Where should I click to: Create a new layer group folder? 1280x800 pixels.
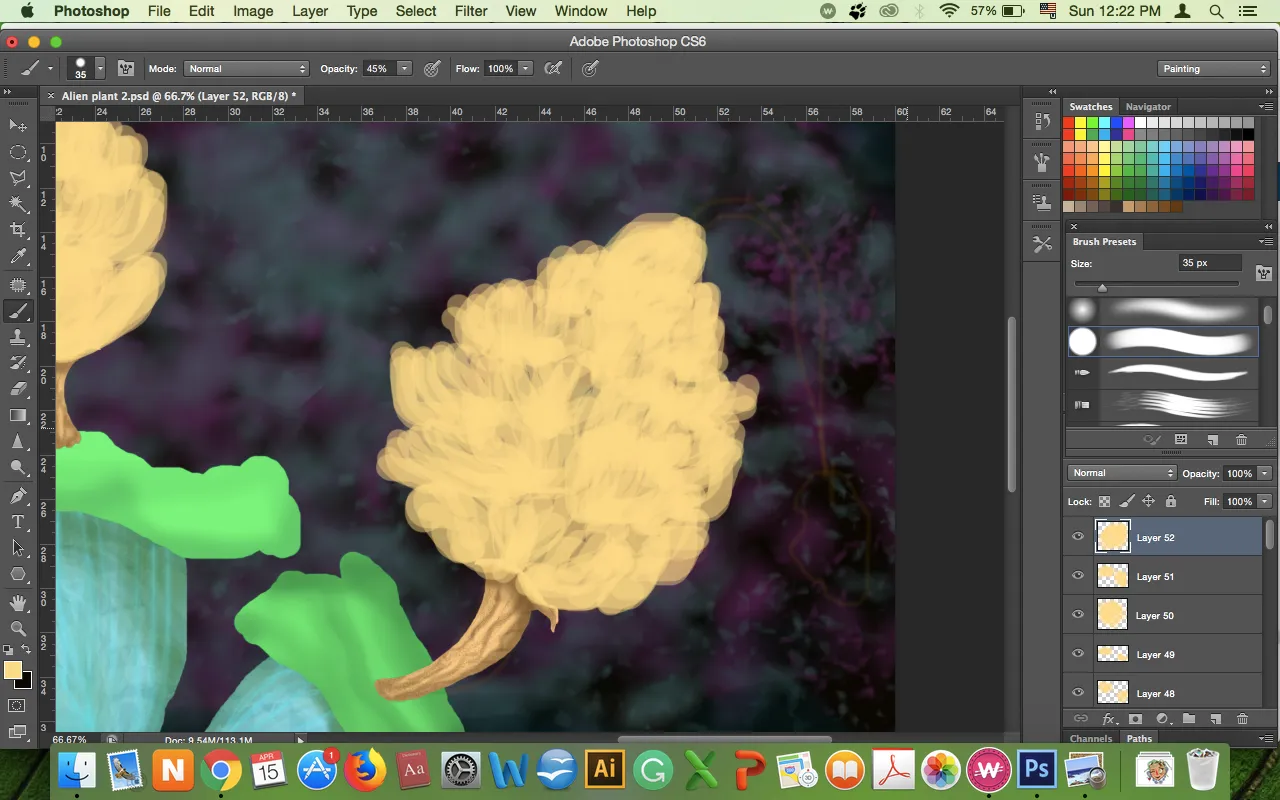[x=1188, y=719]
